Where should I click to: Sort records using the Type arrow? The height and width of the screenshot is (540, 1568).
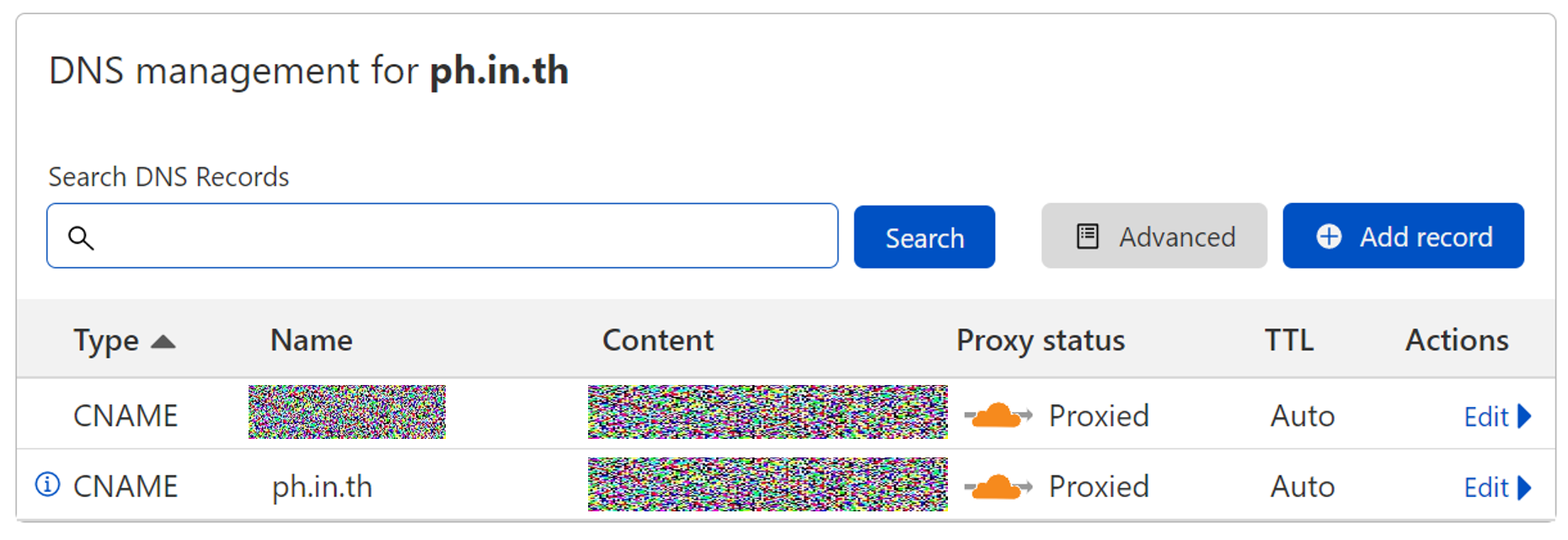click(x=163, y=341)
